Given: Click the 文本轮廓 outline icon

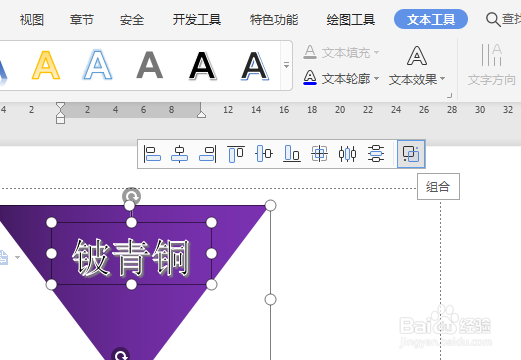Looking at the screenshot, I should [310, 78].
